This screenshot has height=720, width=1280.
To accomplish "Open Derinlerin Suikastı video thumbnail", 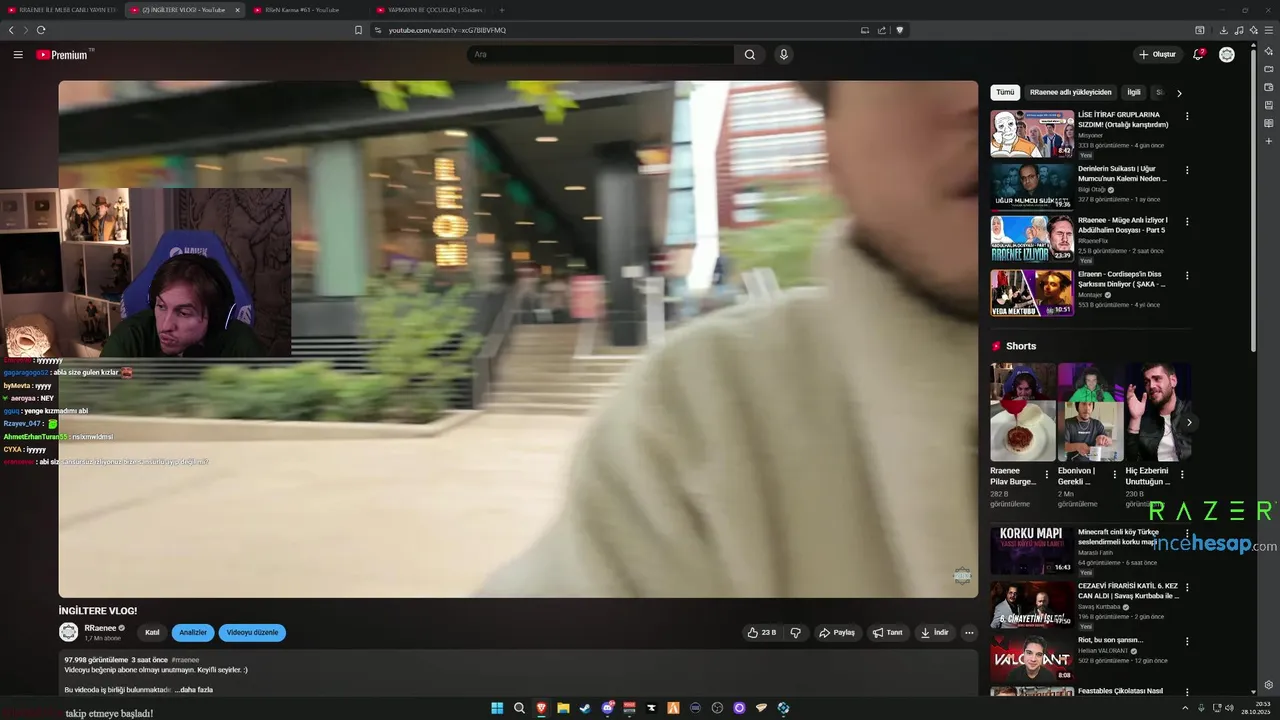I will (x=1032, y=187).
